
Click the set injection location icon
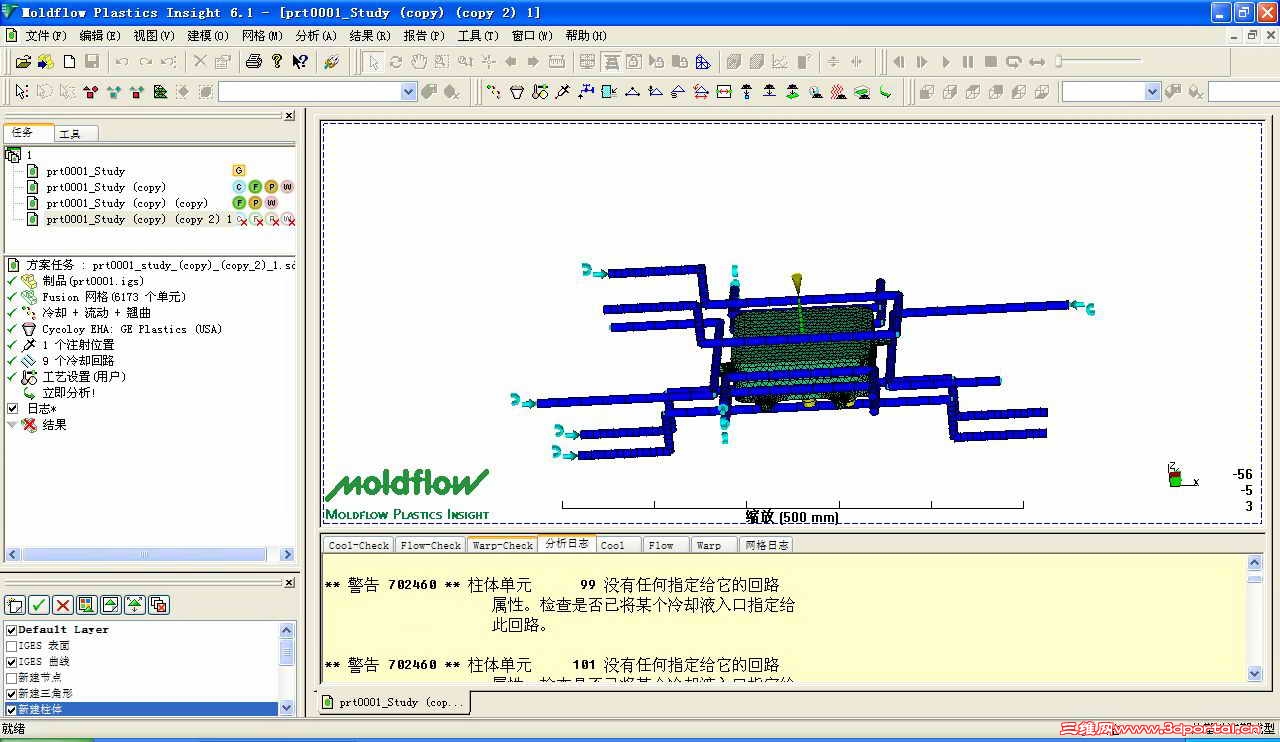click(x=563, y=92)
